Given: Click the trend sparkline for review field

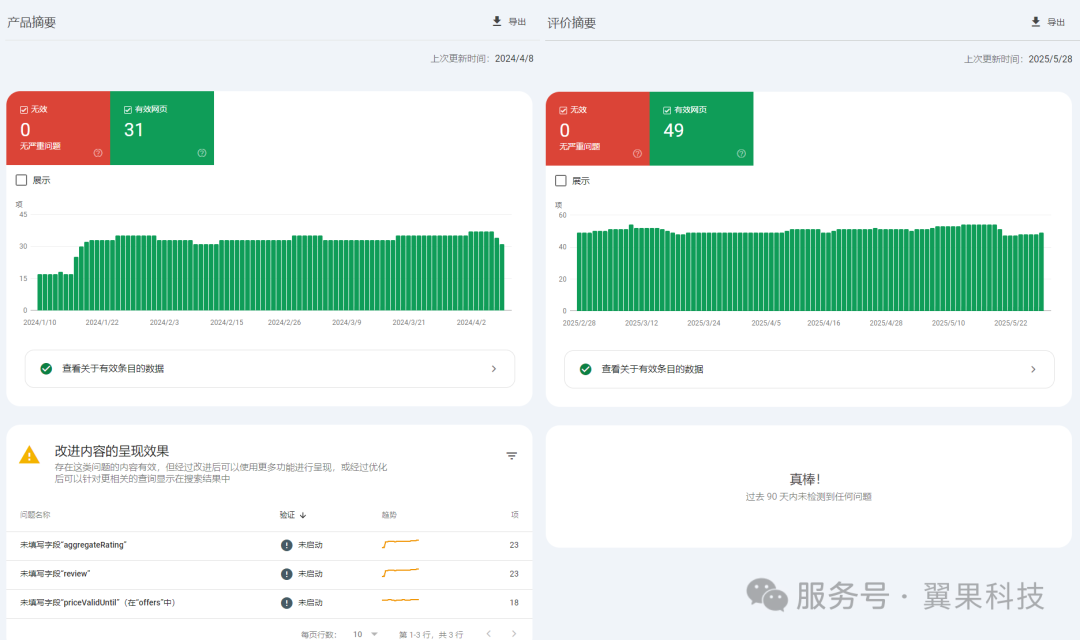Looking at the screenshot, I should (400, 573).
